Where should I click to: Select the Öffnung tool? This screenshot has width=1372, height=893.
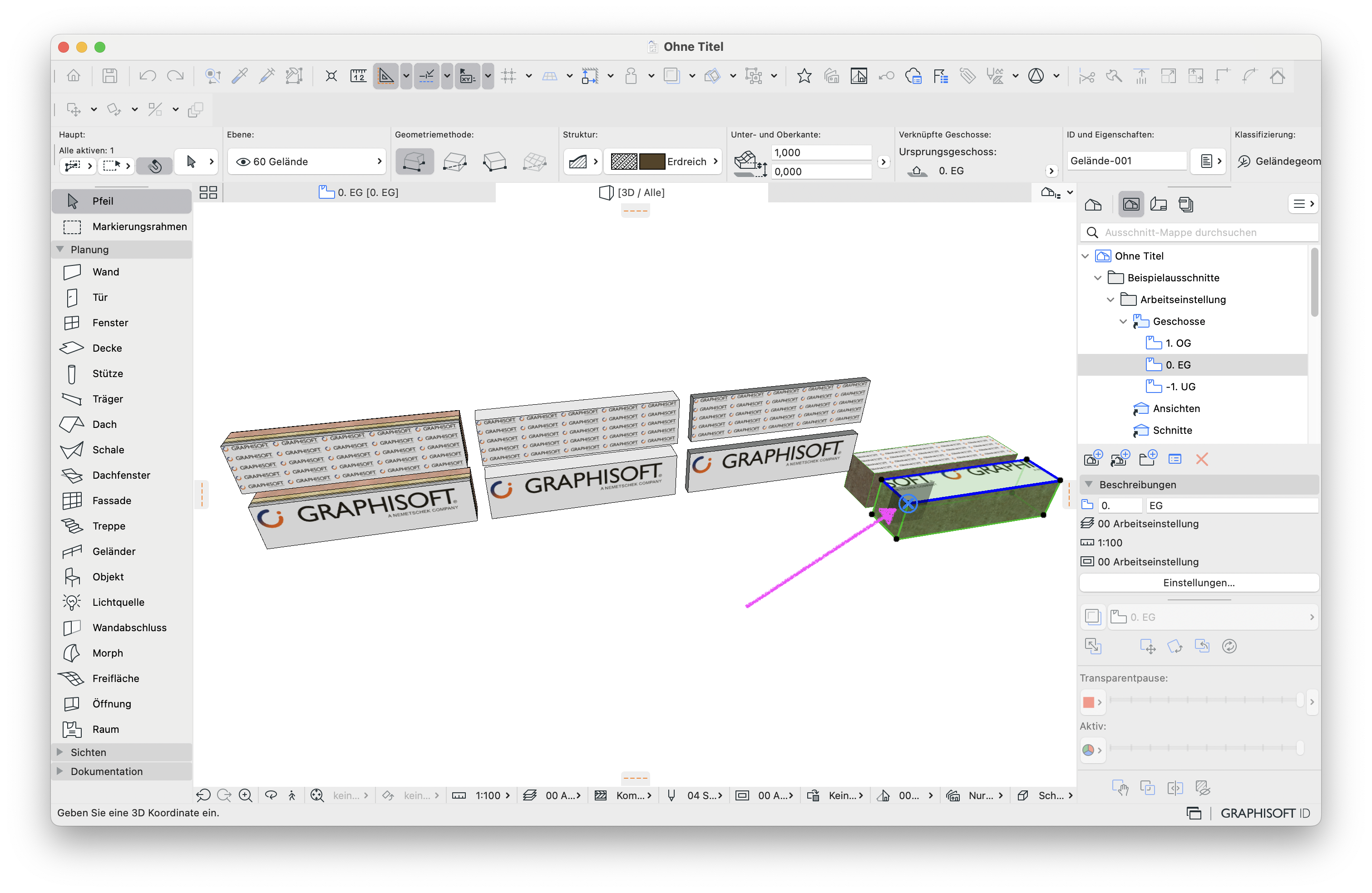pos(121,704)
